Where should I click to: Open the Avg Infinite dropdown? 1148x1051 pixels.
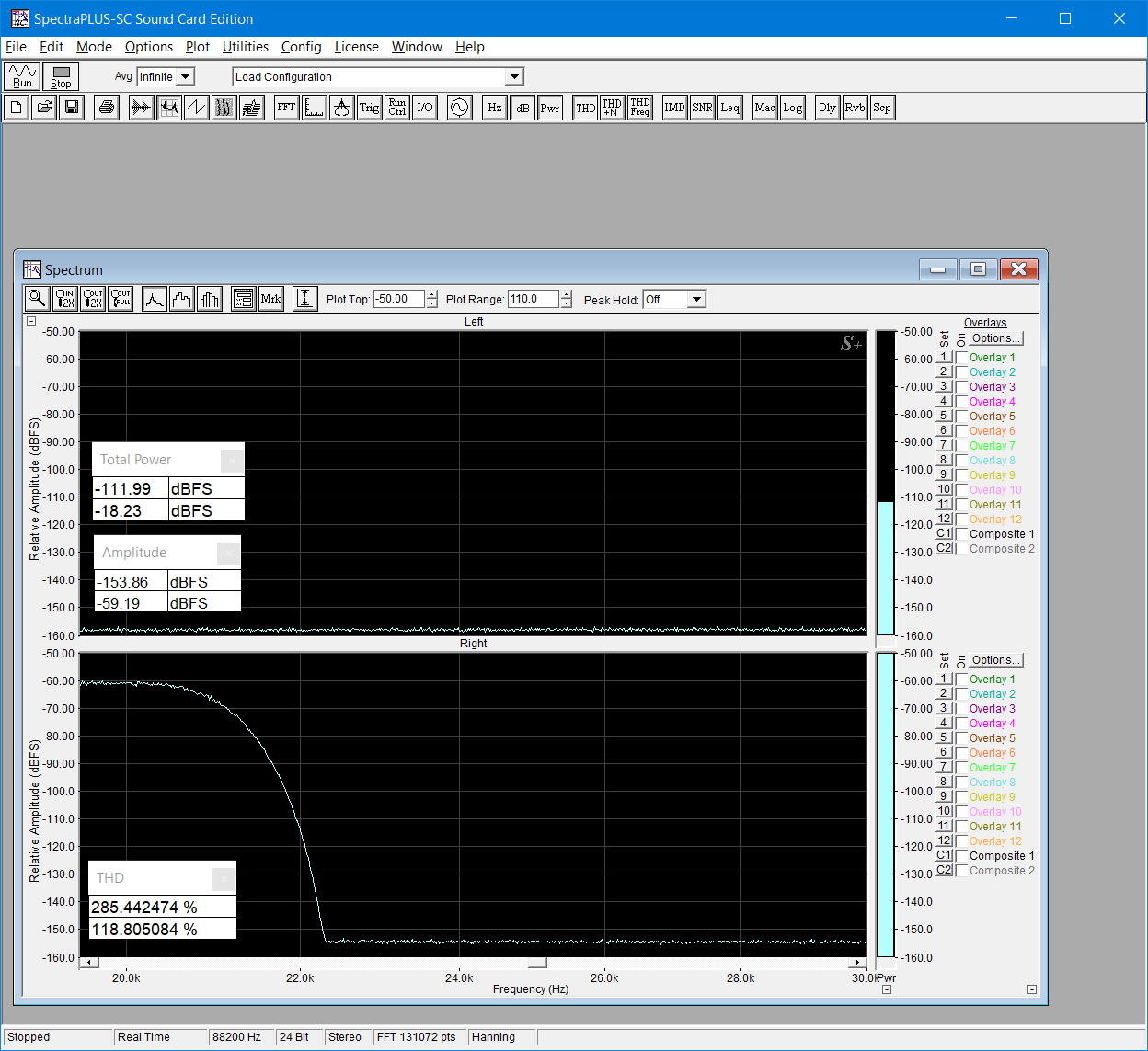pos(185,77)
